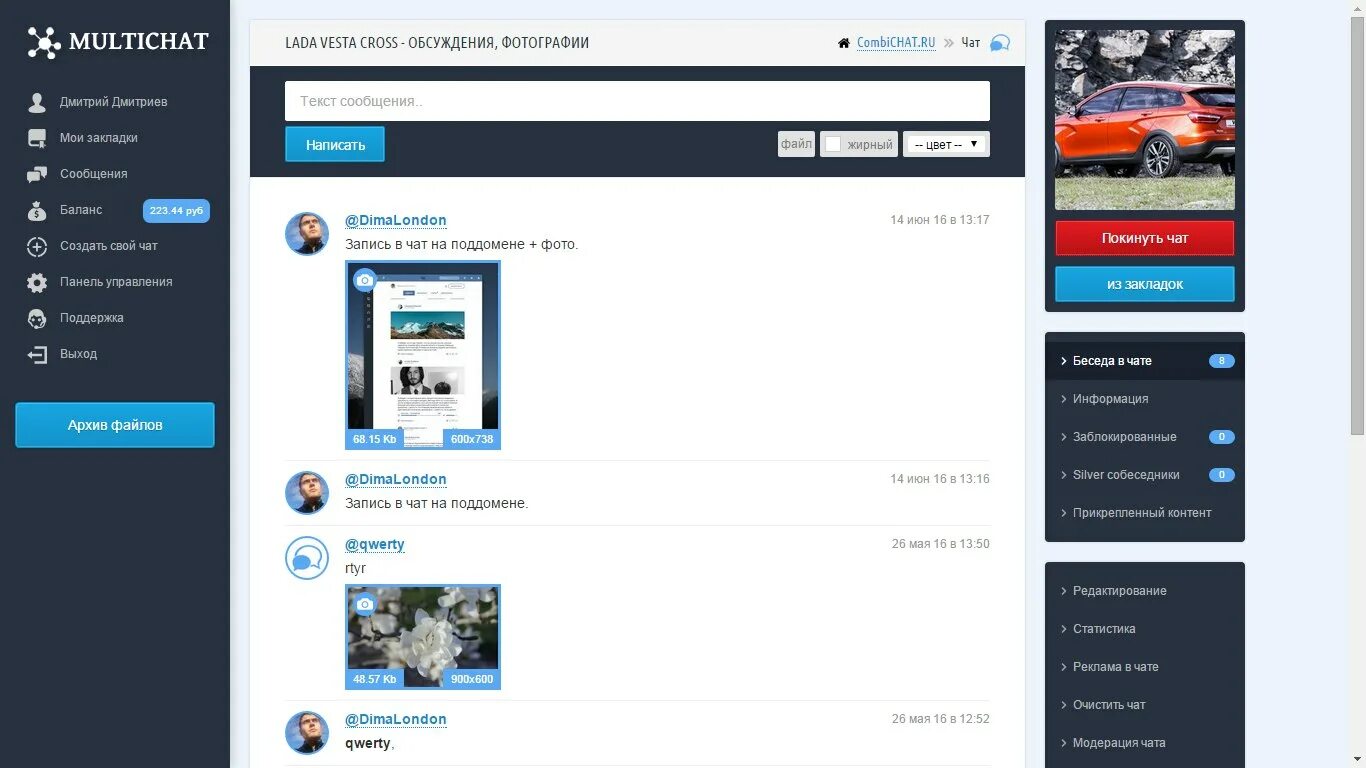Click into the Текст сообщения input field
1366x768 pixels.
637,101
